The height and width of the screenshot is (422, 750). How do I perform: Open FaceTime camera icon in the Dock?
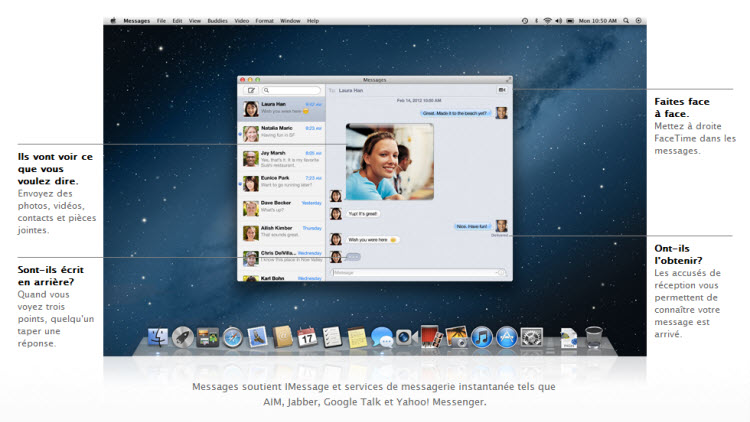coord(407,337)
